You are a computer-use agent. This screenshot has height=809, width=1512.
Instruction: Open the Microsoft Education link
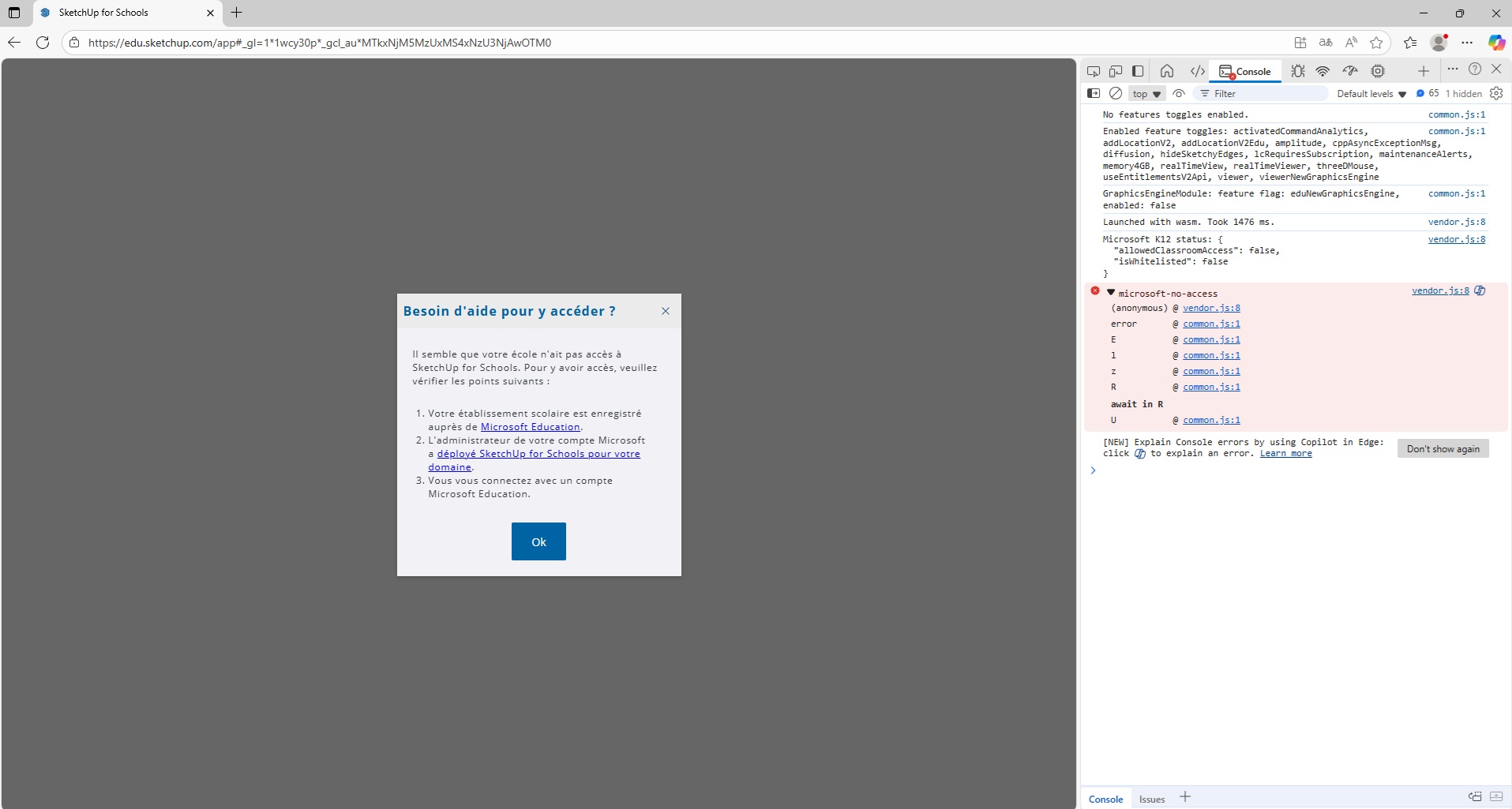(x=531, y=427)
